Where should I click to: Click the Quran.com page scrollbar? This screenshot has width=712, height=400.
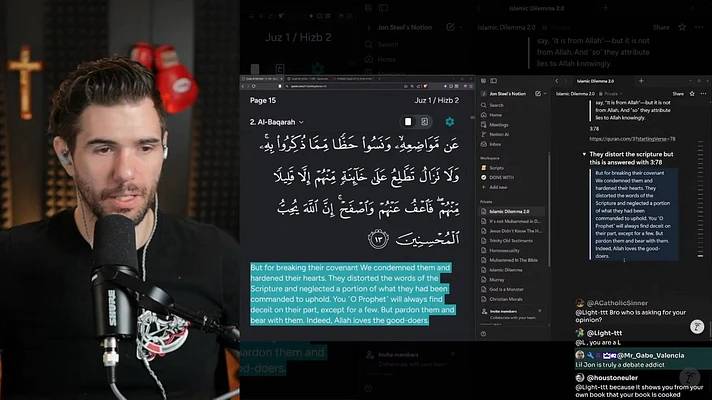tap(473, 117)
